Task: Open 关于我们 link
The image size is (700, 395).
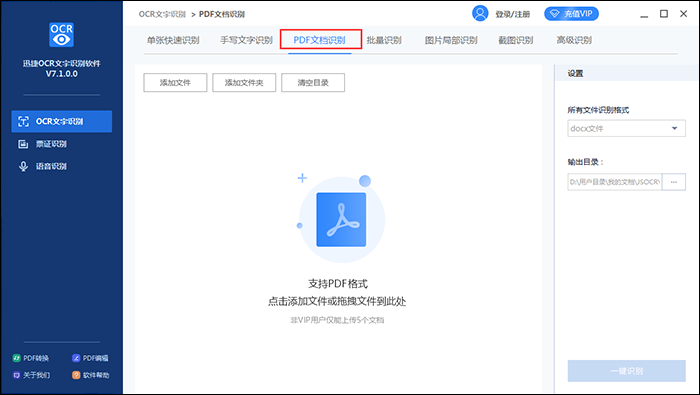Action: [x=31, y=375]
